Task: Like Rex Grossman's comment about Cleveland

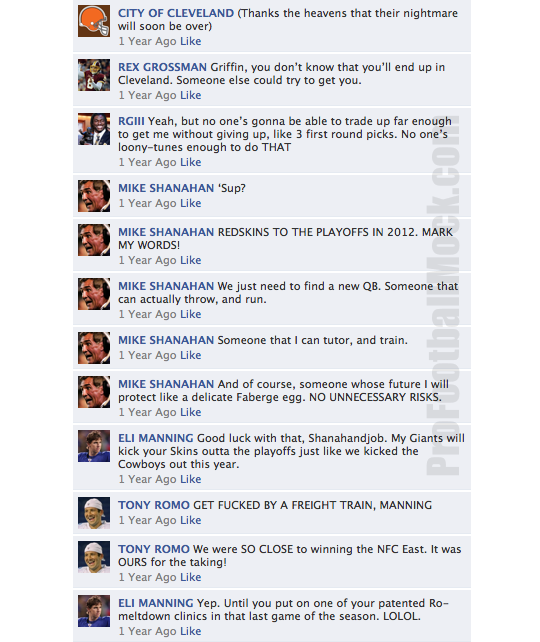Action: (x=190, y=95)
